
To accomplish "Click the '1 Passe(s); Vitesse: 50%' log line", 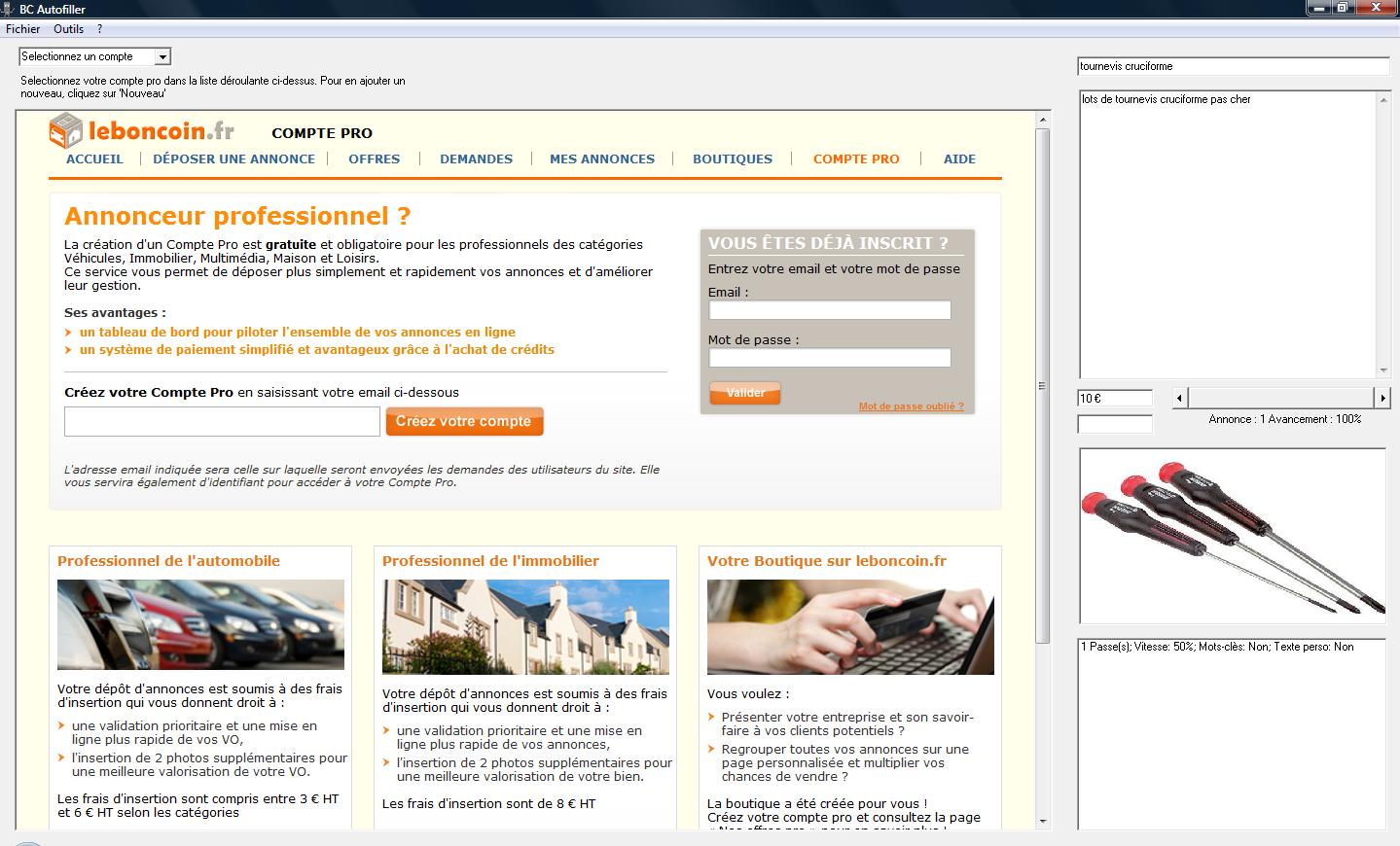I will (1217, 647).
